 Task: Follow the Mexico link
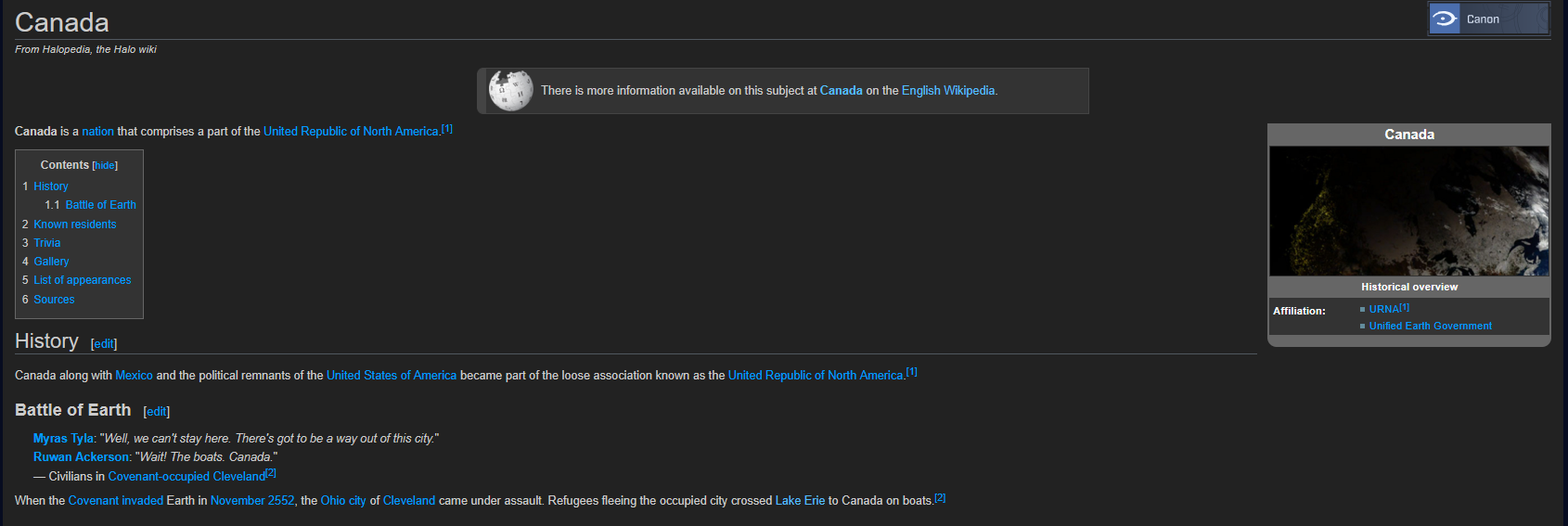134,376
